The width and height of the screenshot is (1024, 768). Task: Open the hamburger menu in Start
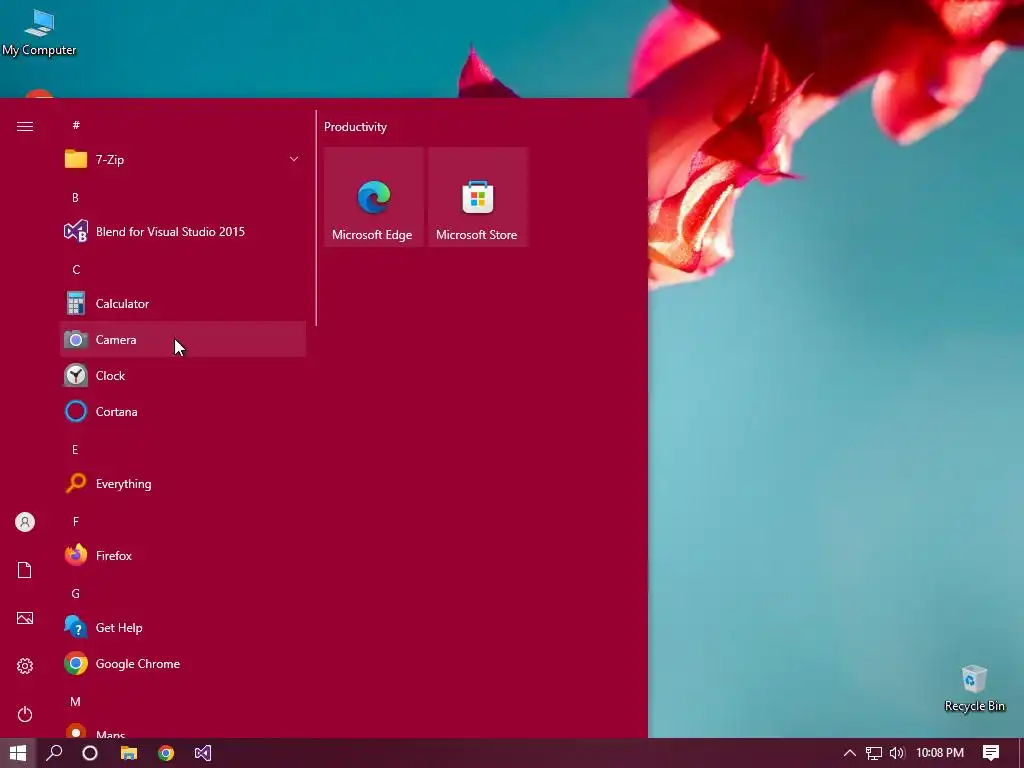coord(25,126)
